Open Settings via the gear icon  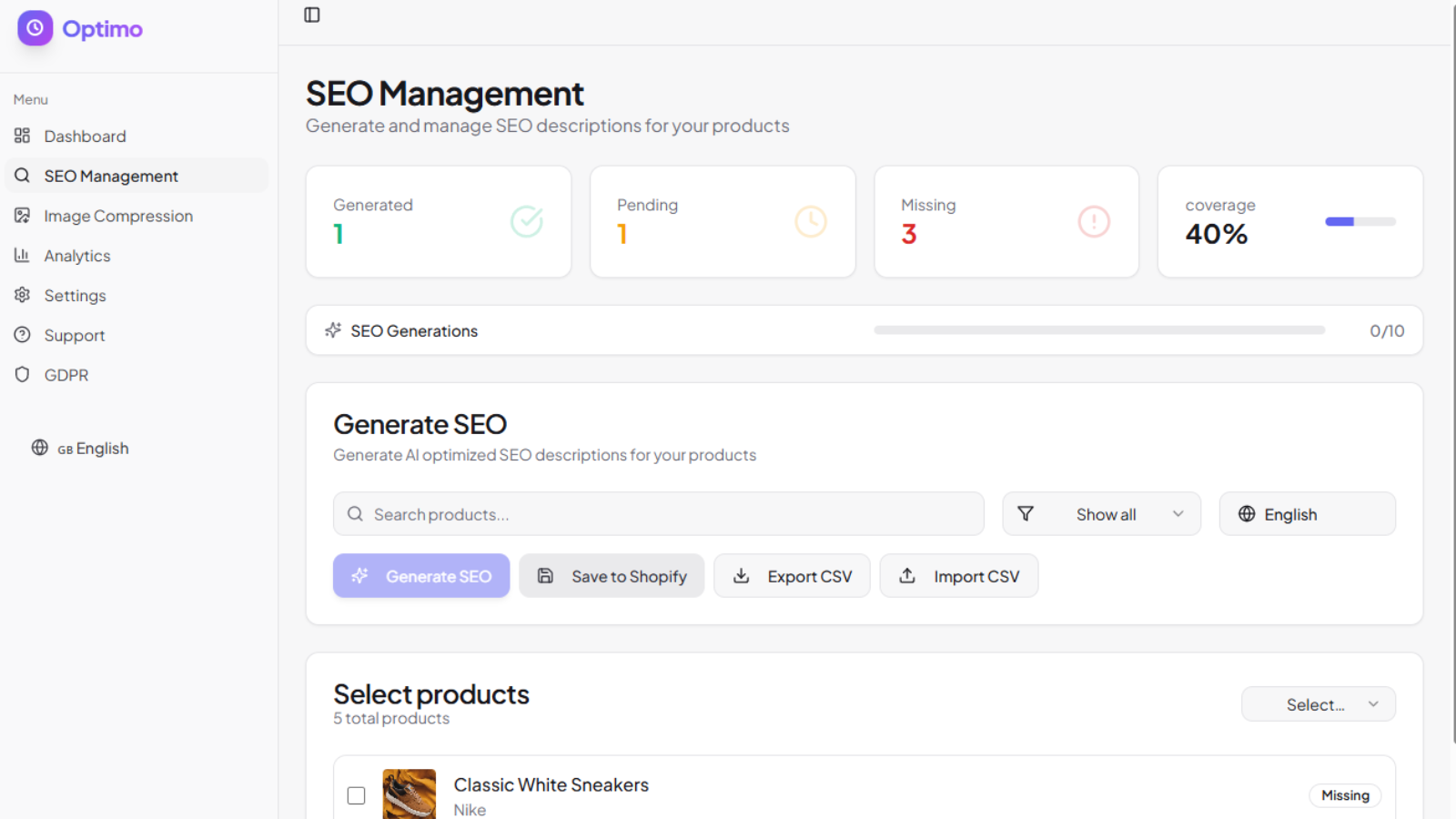click(21, 295)
